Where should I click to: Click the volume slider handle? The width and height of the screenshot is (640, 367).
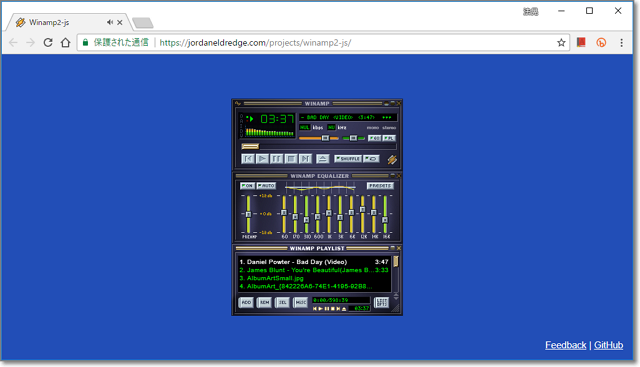click(325, 138)
